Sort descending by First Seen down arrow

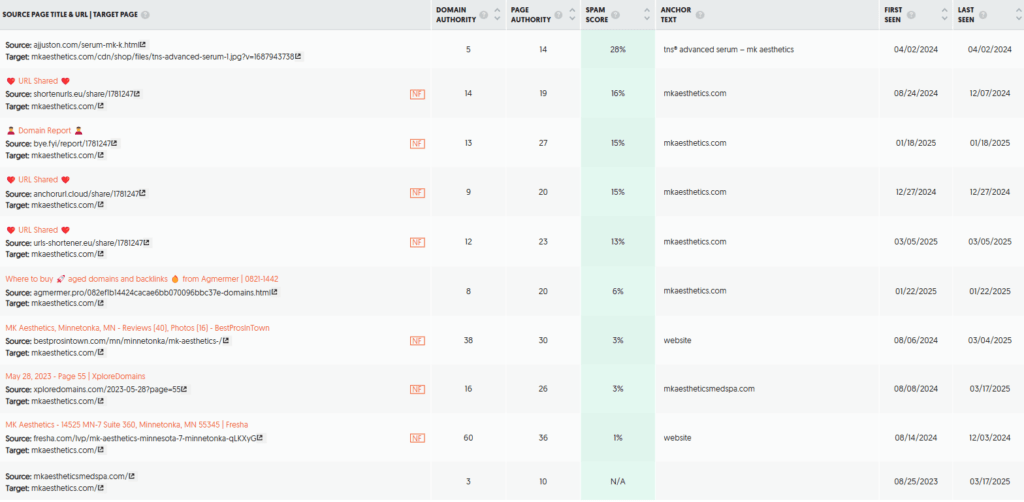[944, 19]
